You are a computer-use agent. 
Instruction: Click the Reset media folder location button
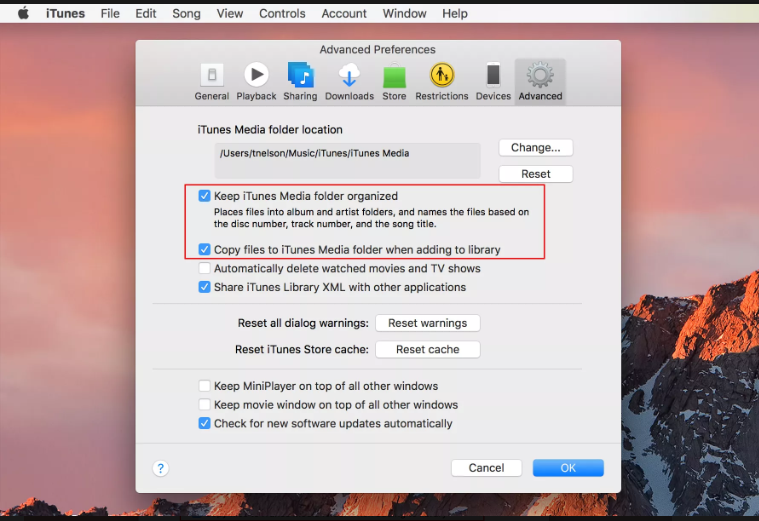[x=535, y=174]
